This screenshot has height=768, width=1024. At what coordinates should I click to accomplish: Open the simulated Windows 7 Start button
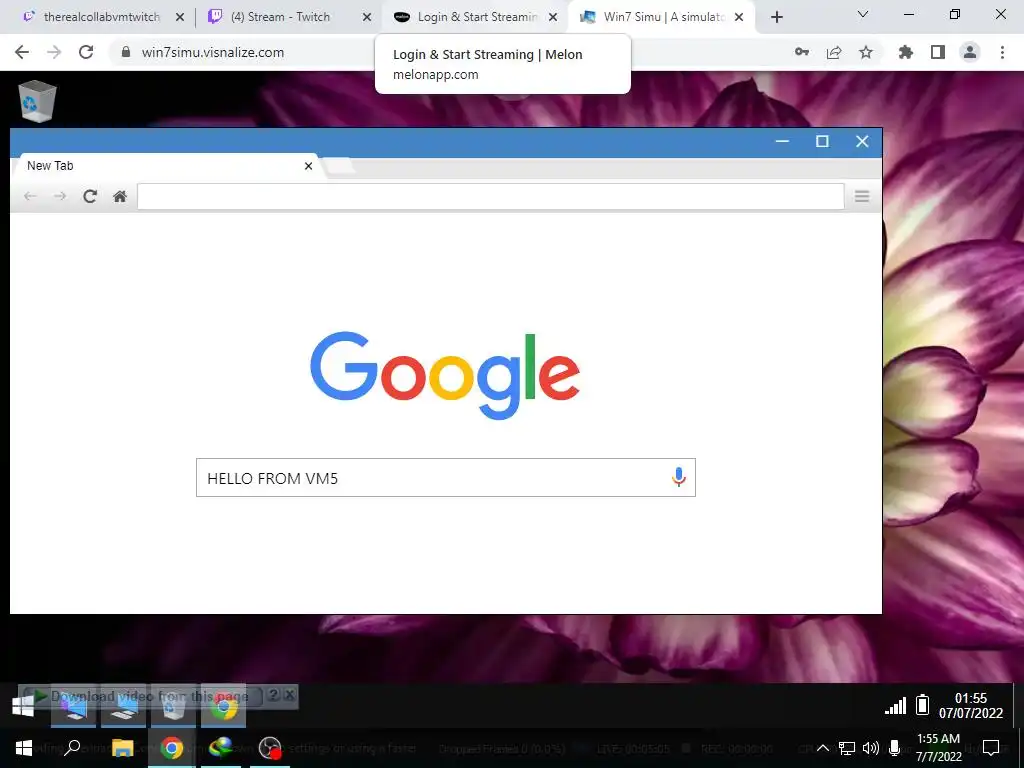(x=24, y=706)
